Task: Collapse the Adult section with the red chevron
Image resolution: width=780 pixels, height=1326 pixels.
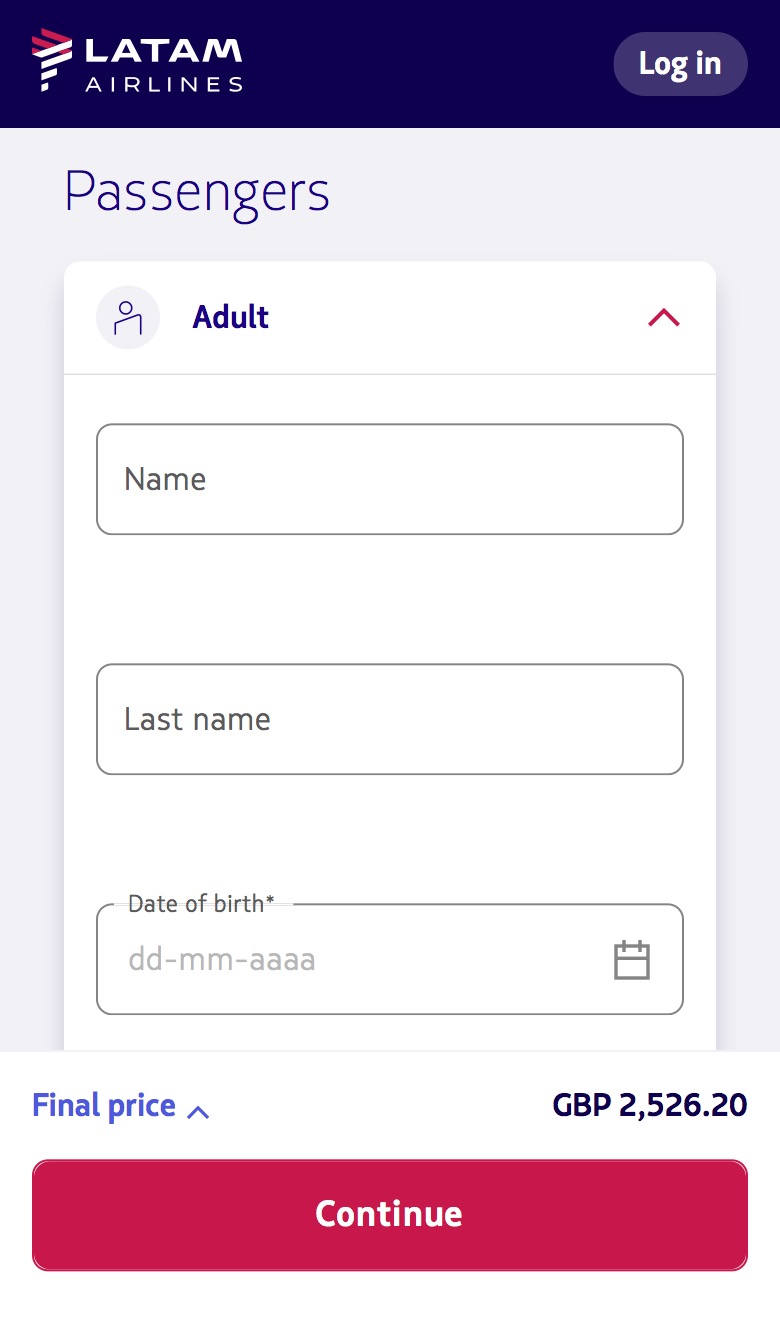Action: click(x=664, y=318)
